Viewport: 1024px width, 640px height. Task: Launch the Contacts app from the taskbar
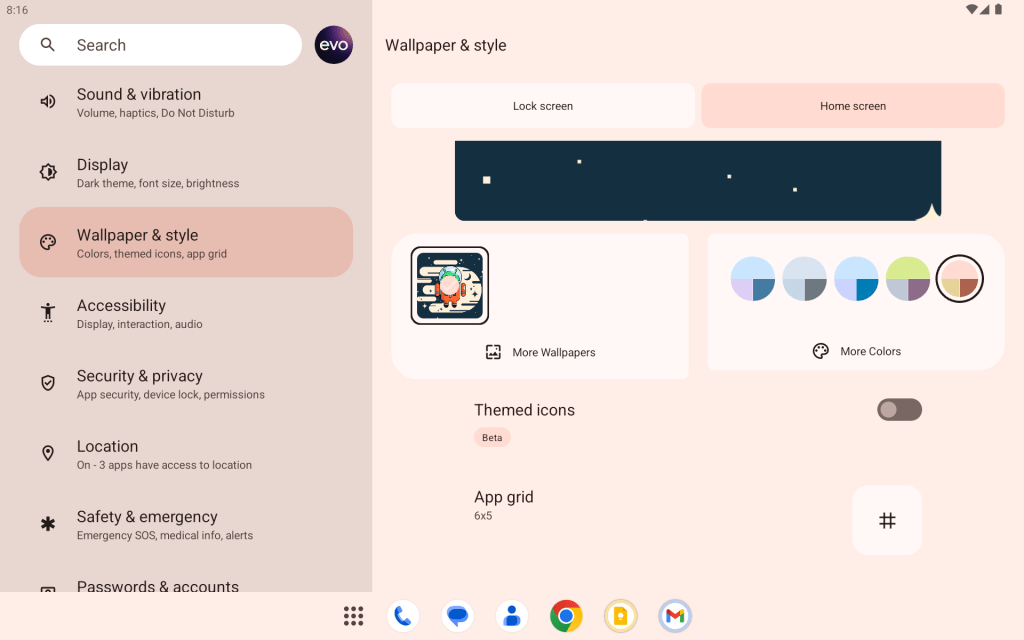pyautogui.click(x=512, y=616)
